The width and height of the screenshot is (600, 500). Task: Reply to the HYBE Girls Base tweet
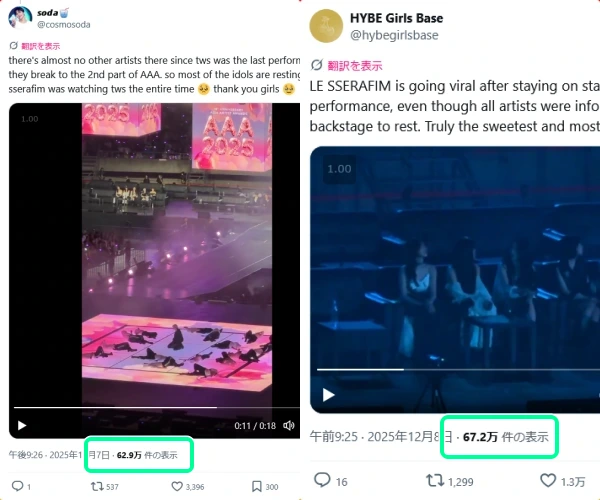[x=323, y=481]
